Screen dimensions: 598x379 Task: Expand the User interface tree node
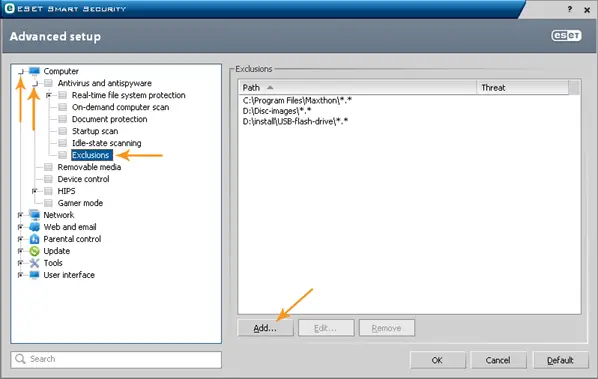click(x=21, y=275)
